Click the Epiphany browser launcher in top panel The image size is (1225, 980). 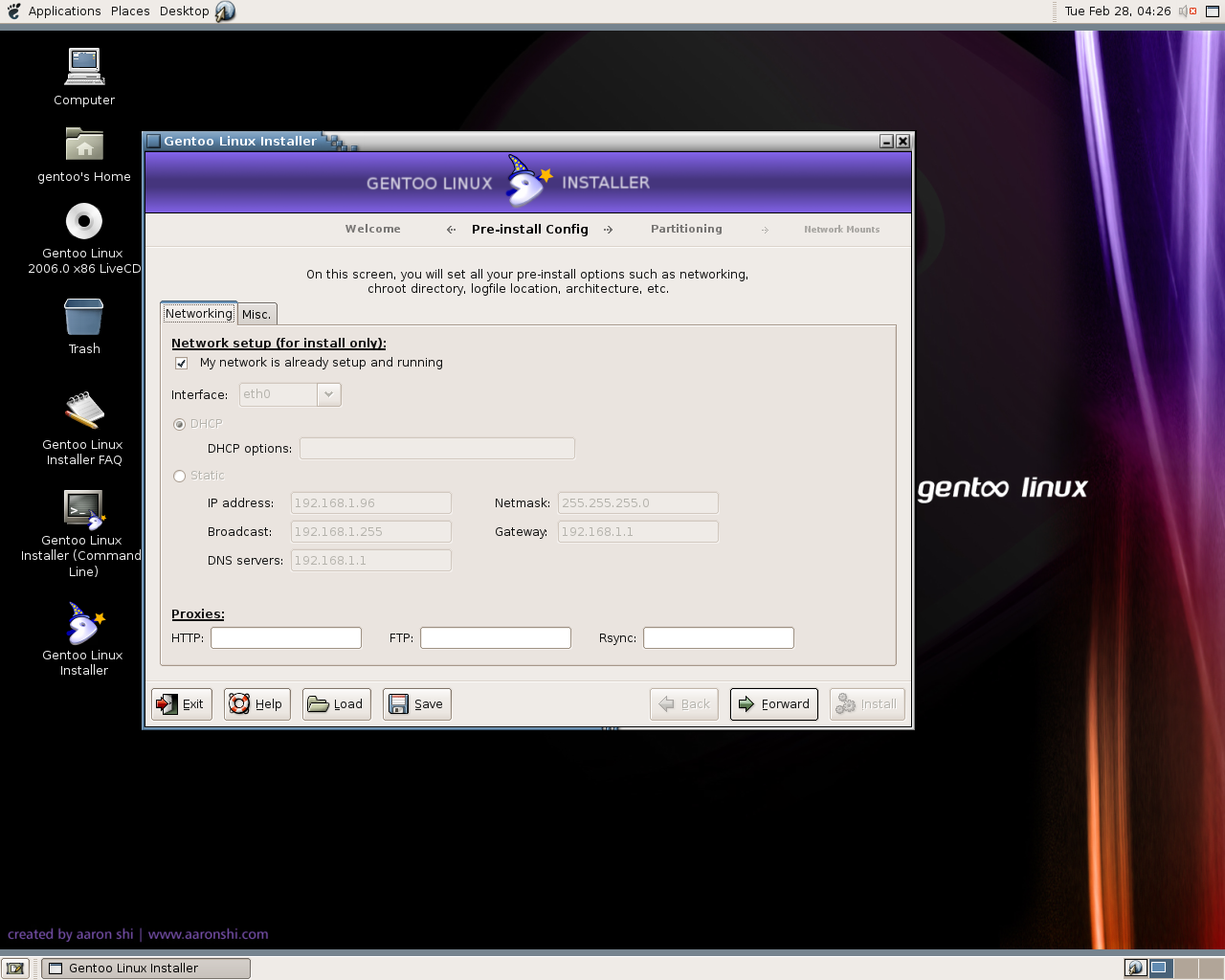pos(226,11)
